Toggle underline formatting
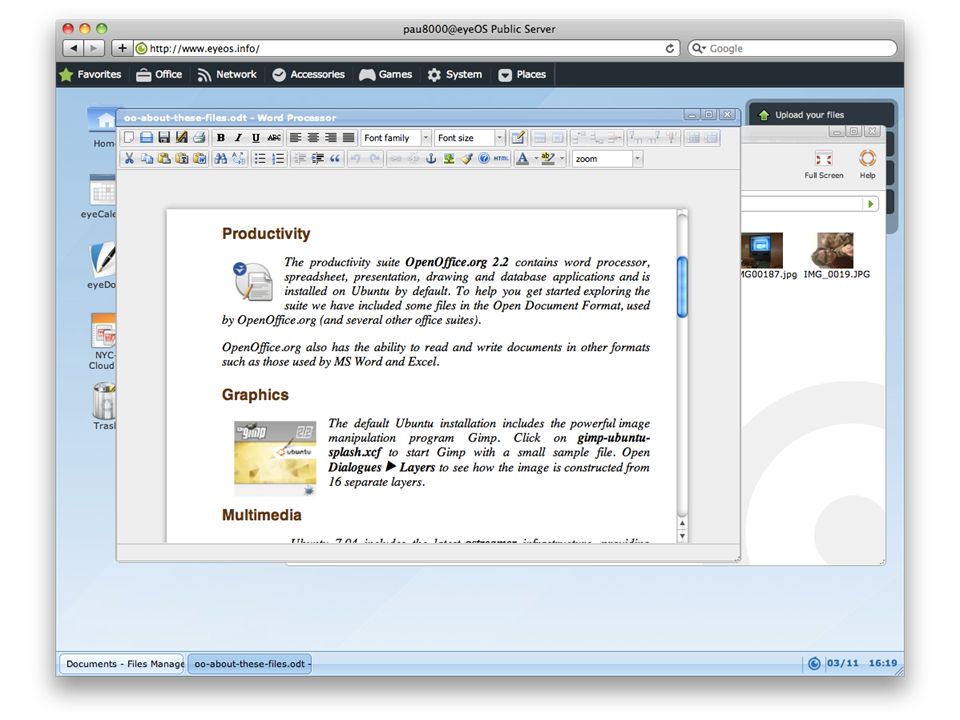 (x=256, y=138)
